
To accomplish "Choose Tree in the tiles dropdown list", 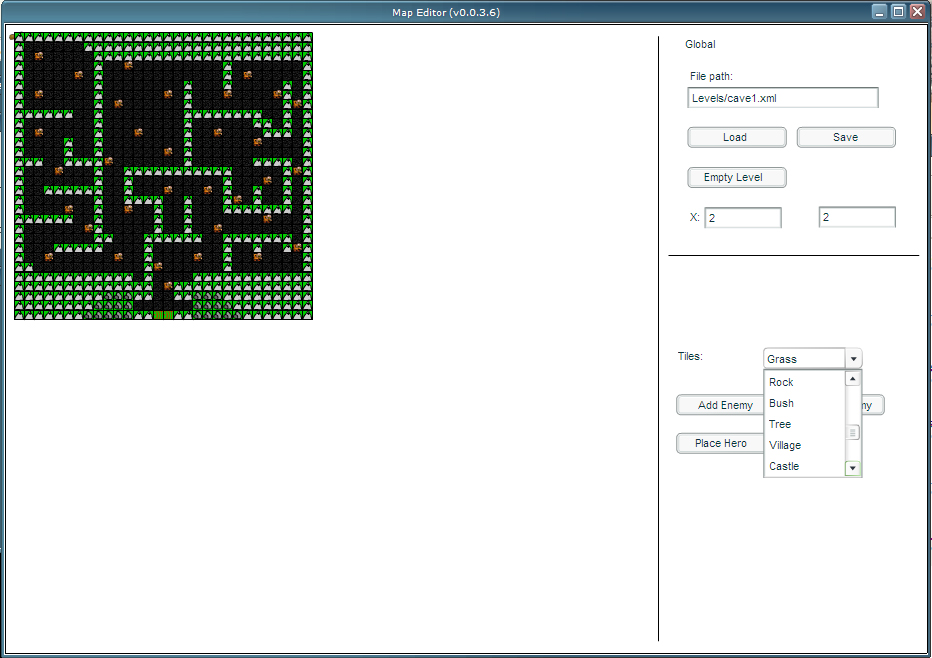I will (780, 424).
